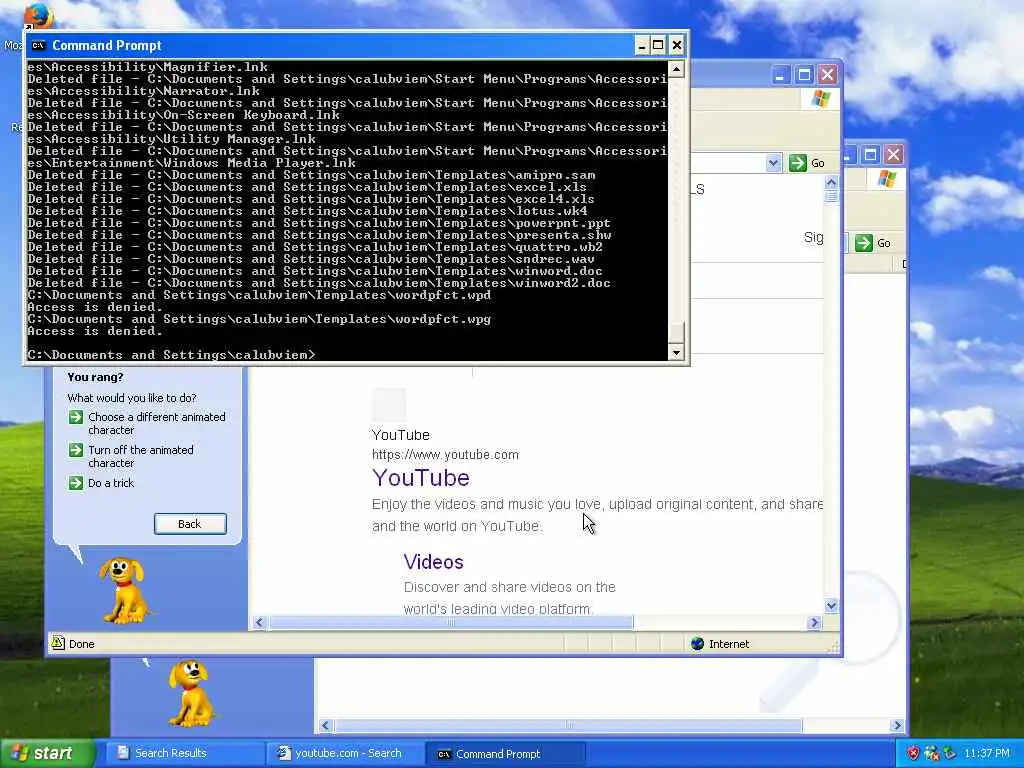The image size is (1024, 768).
Task: Click rear window horizontal scrollbar right arrow
Action: coord(897,725)
